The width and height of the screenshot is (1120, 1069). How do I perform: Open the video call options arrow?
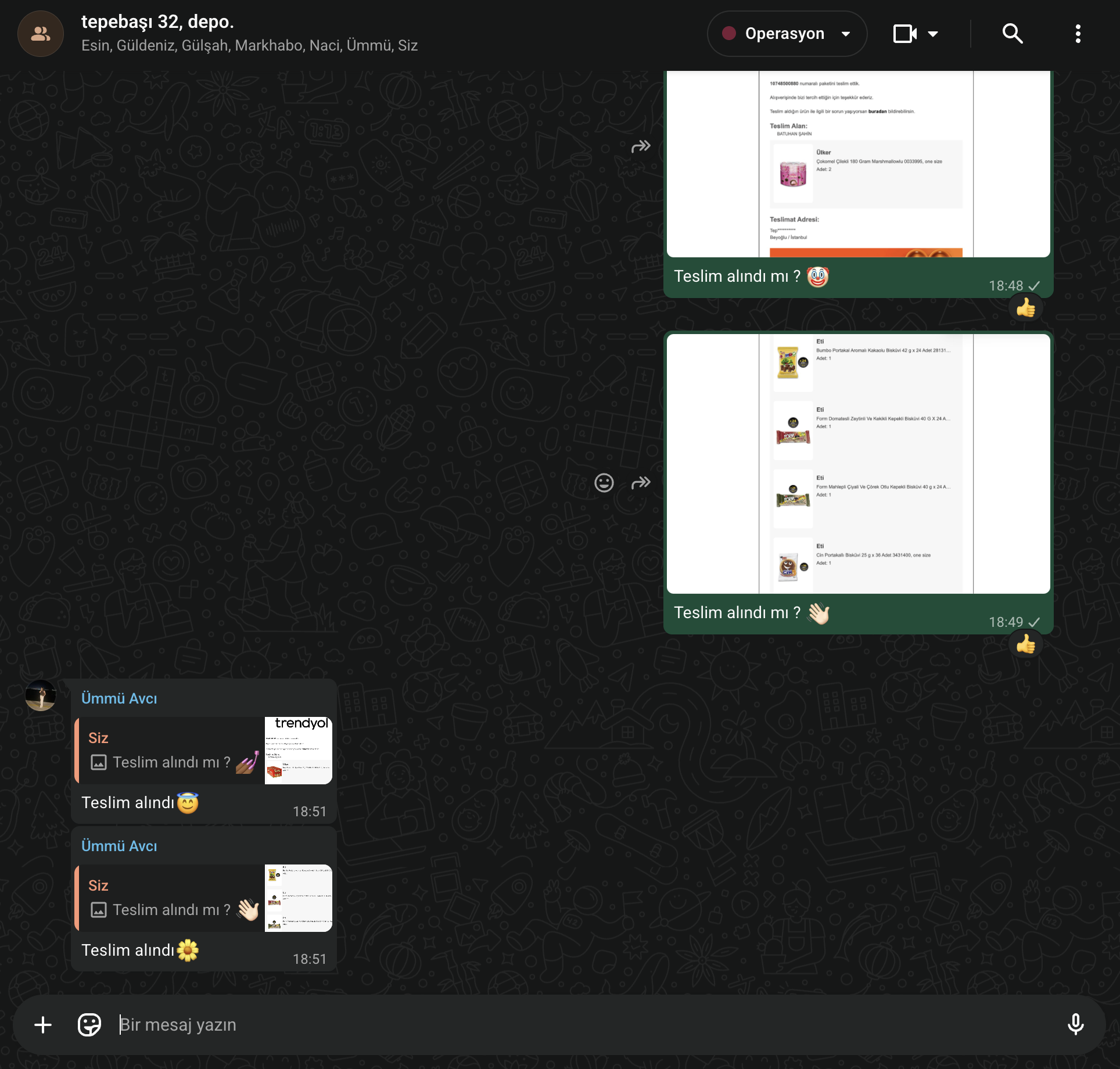933,34
